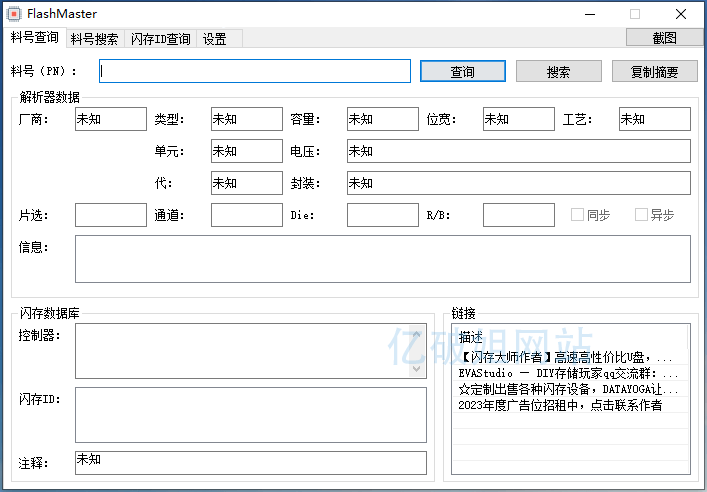Open the 设置 tab
Image resolution: width=707 pixels, height=492 pixels.
214,39
